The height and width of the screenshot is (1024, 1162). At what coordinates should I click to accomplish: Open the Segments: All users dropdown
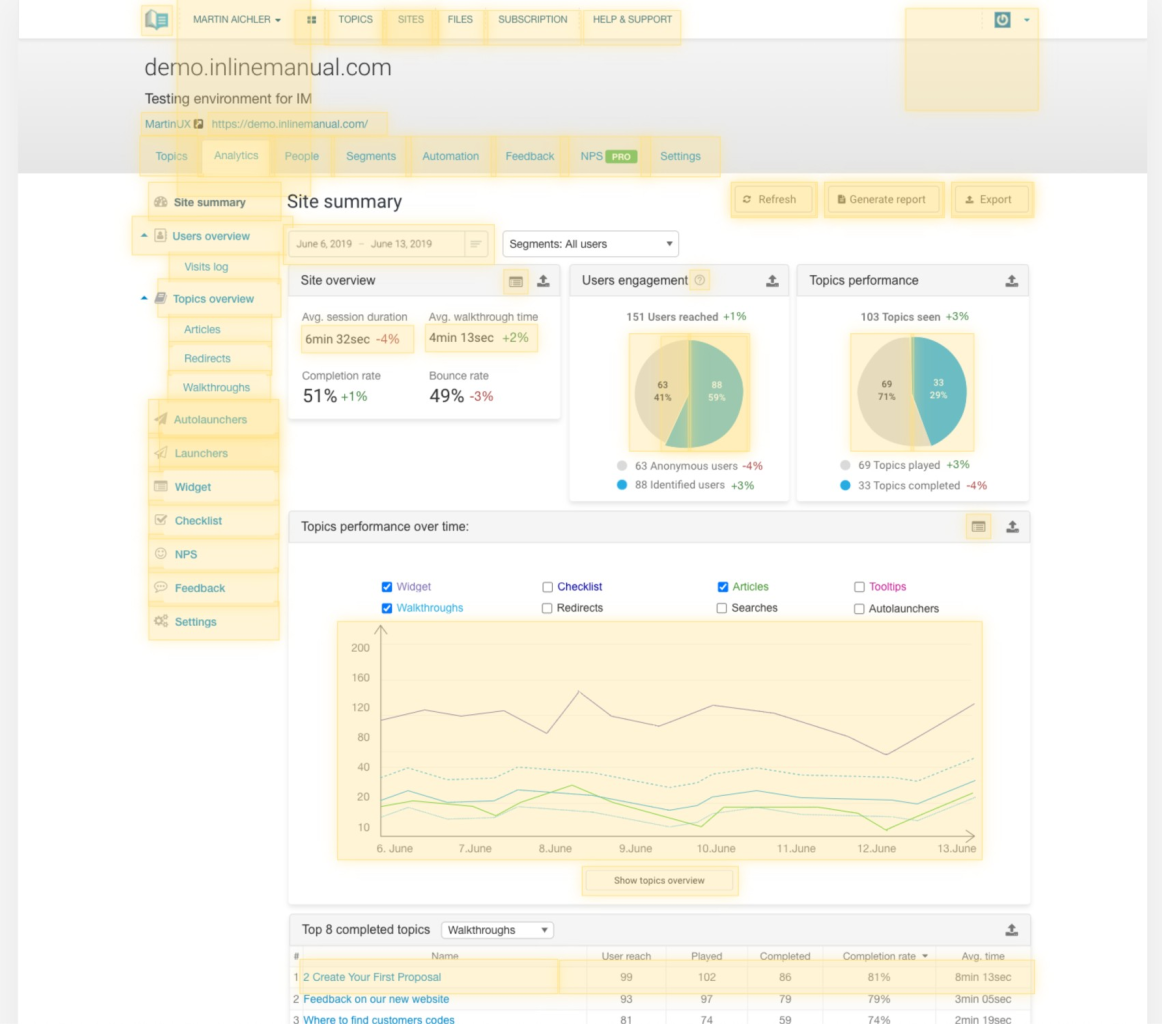coord(590,244)
